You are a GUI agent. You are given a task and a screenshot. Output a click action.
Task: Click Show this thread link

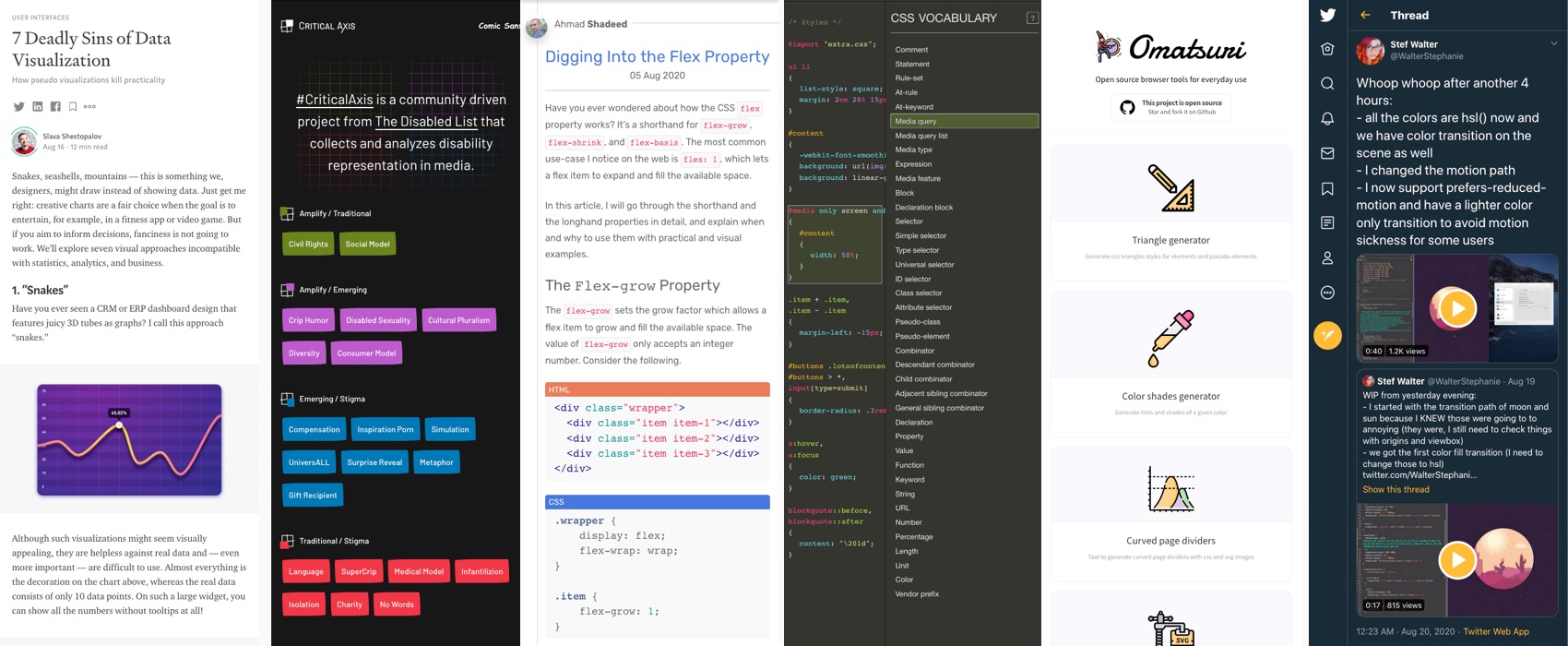pos(1396,489)
